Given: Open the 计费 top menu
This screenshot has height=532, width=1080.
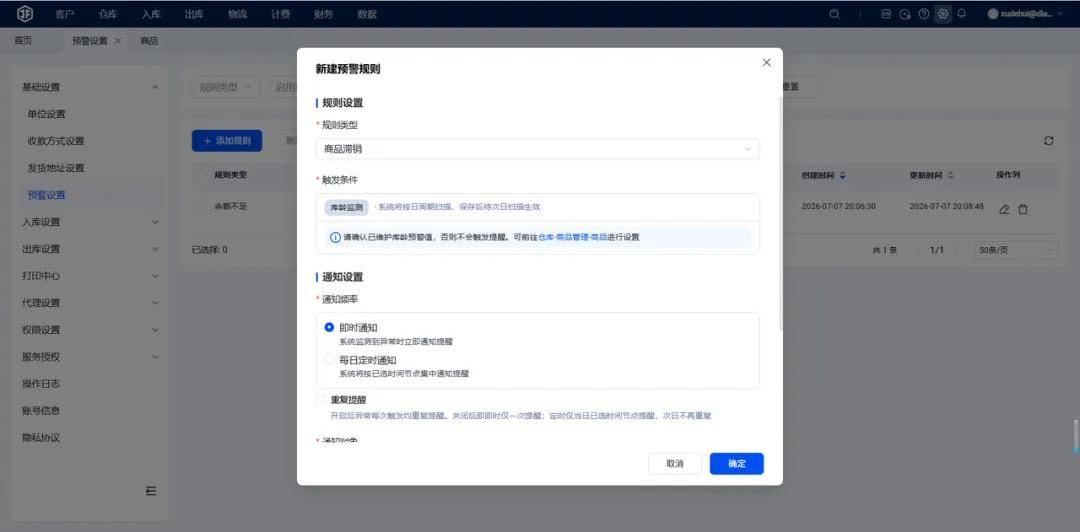Looking at the screenshot, I should (x=280, y=14).
